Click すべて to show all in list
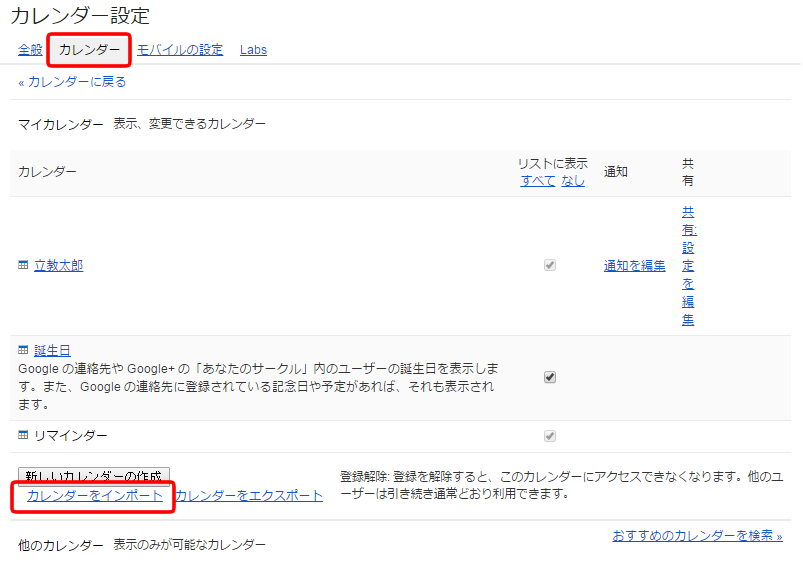Viewport: 803px width, 569px height. [x=538, y=180]
